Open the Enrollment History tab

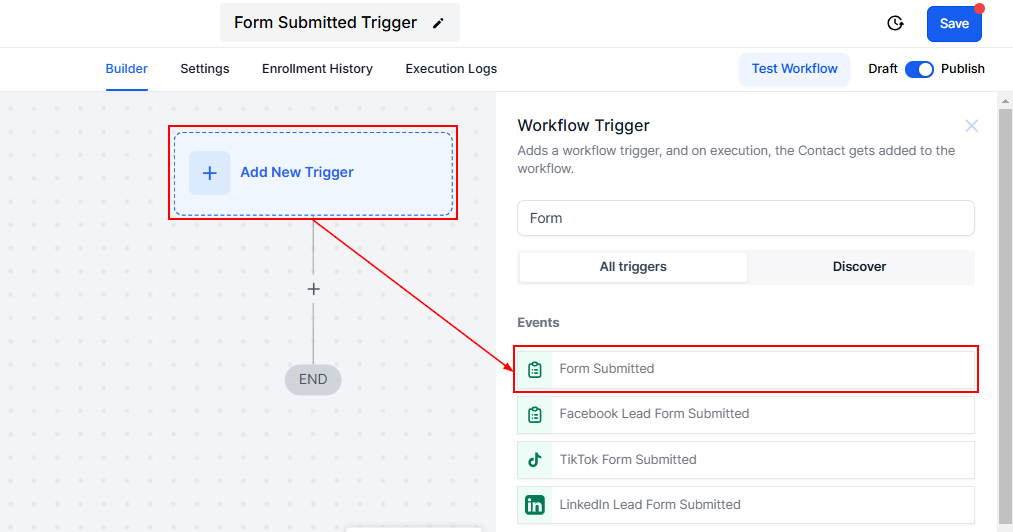pos(317,69)
